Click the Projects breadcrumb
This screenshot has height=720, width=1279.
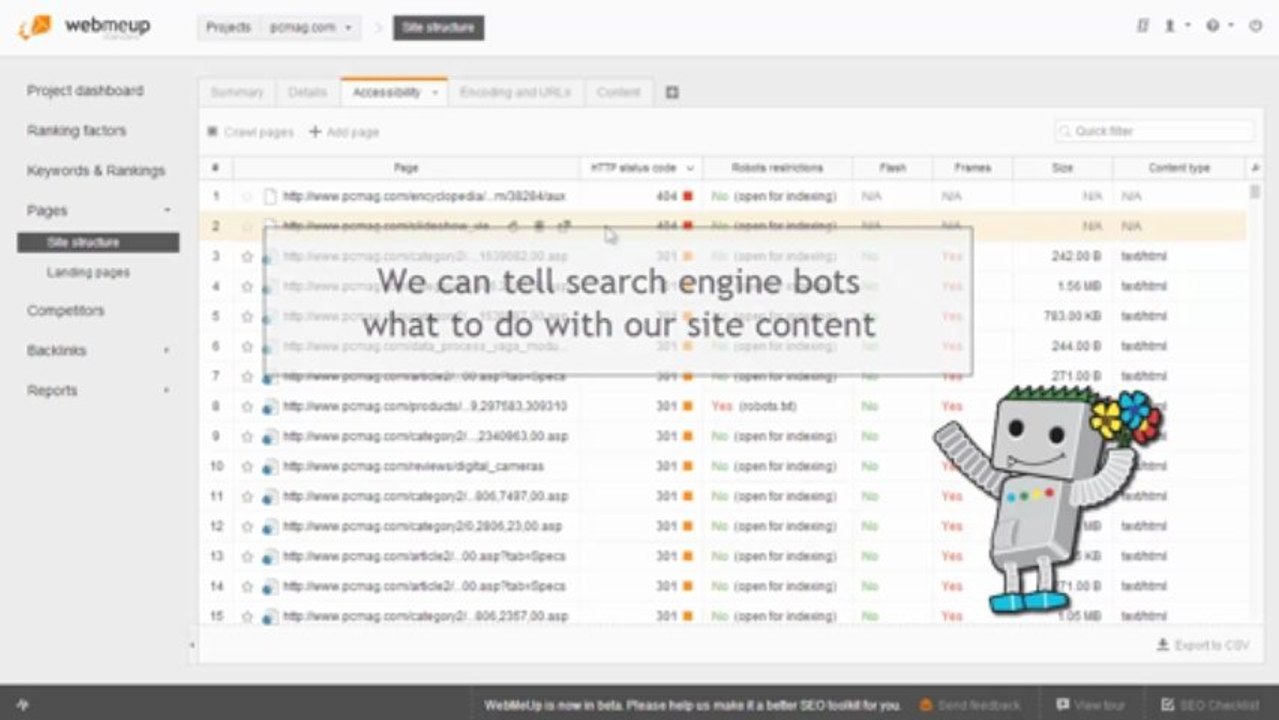pyautogui.click(x=229, y=27)
